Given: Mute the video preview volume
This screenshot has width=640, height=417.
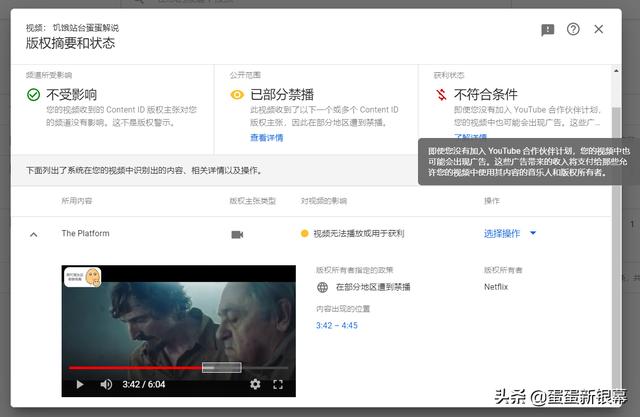Looking at the screenshot, I should click(x=106, y=384).
